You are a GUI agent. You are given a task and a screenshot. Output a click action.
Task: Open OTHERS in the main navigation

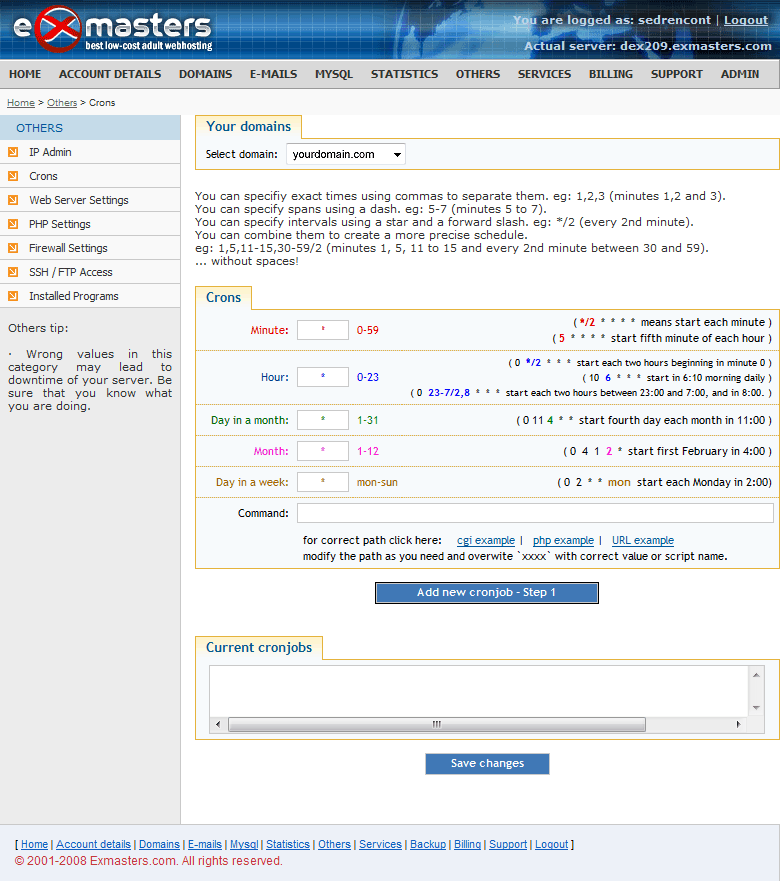[478, 74]
